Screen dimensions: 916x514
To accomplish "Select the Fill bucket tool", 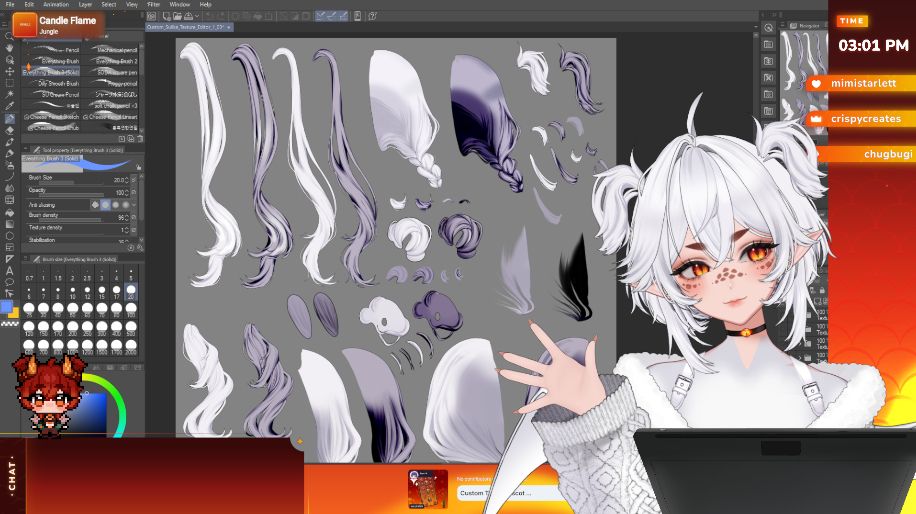I will click(9, 213).
